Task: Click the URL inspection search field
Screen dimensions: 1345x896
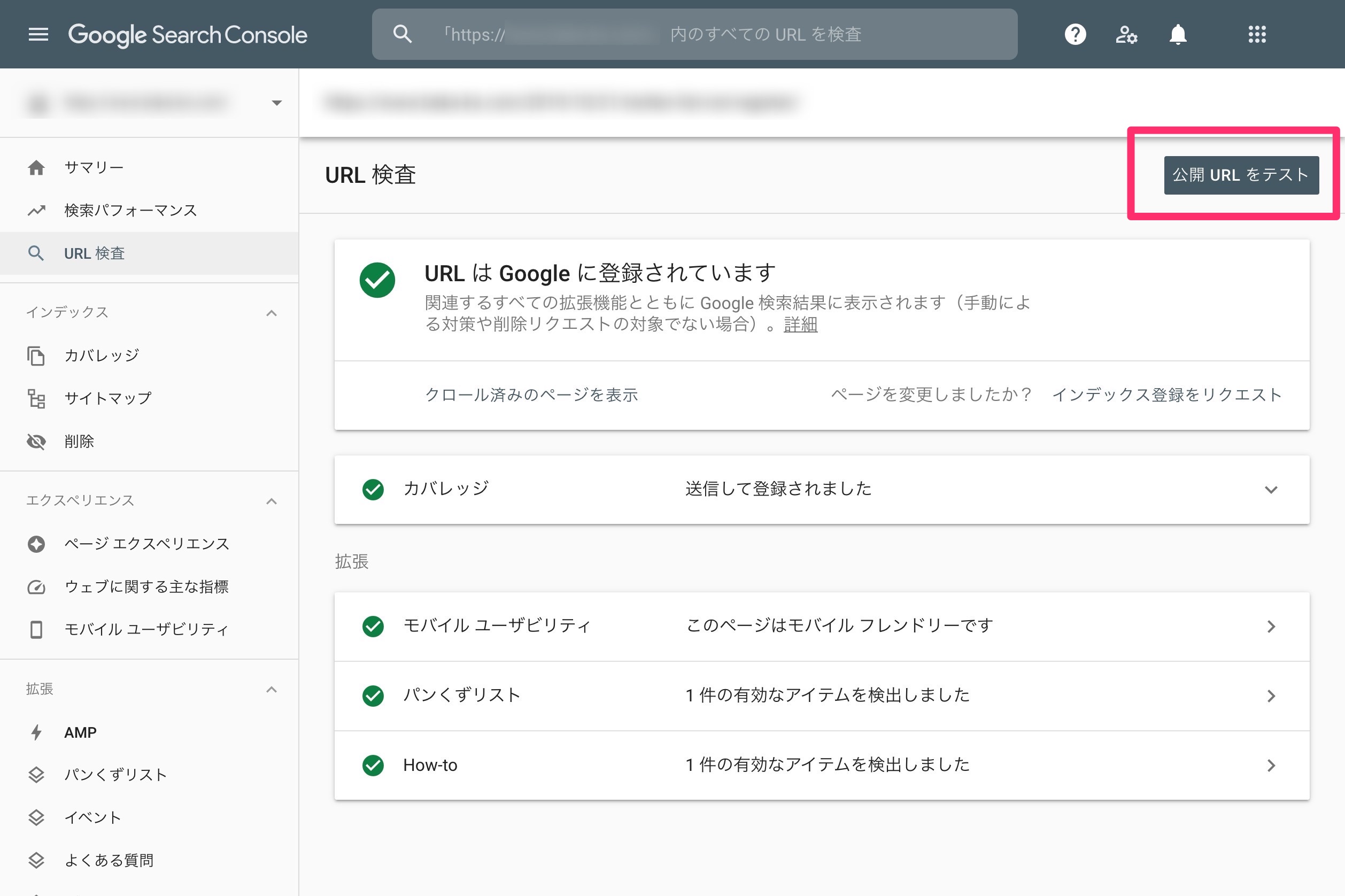Action: [694, 34]
